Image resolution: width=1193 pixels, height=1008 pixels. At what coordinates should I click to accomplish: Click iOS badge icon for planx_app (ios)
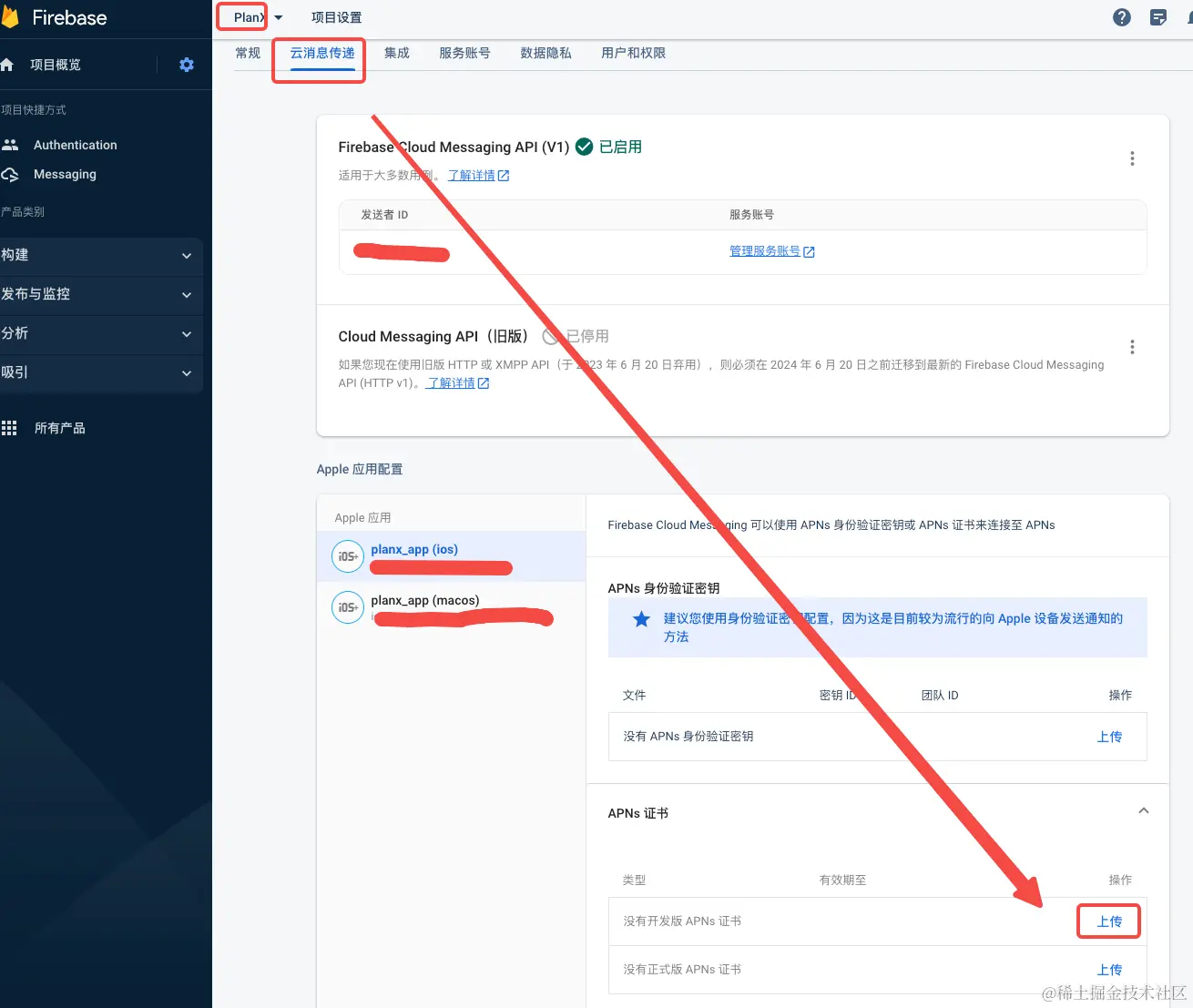348,556
